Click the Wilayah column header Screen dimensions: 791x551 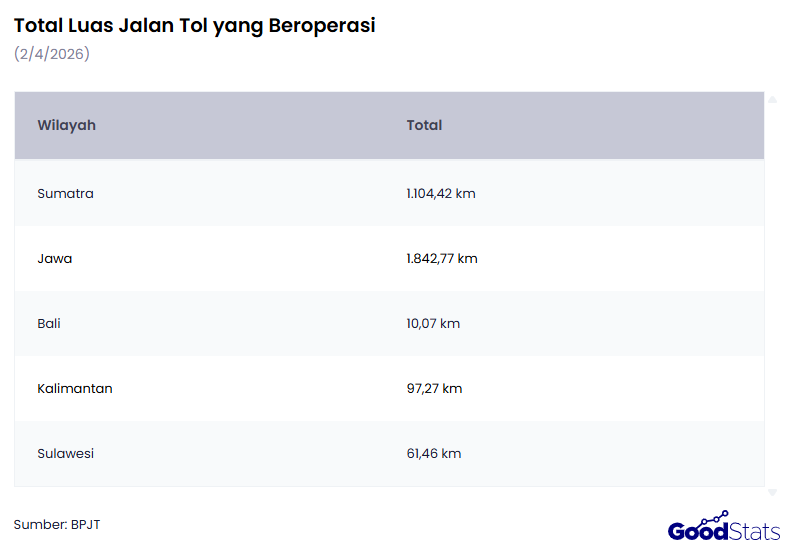[x=67, y=125]
